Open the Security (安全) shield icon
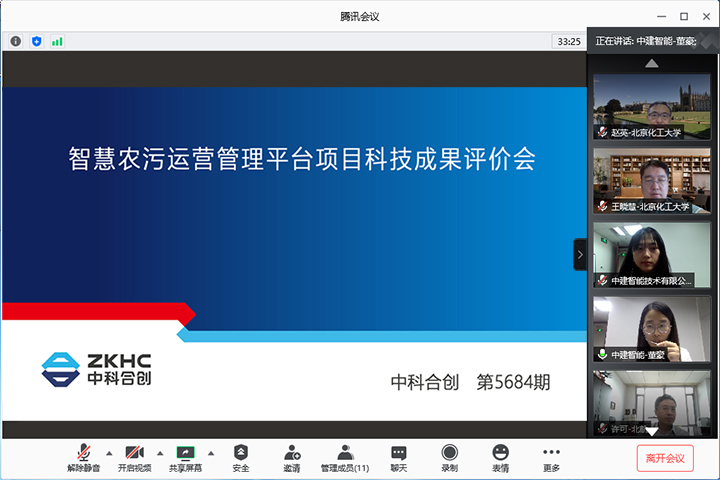 point(240,453)
